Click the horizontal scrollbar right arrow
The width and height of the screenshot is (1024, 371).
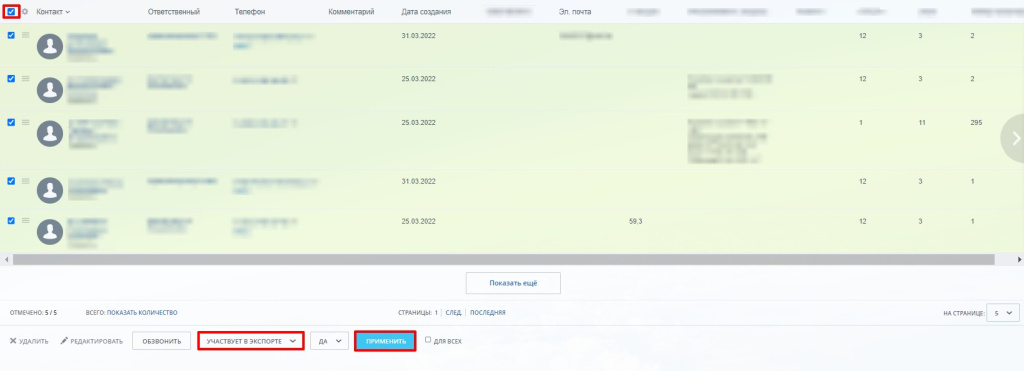1019,259
